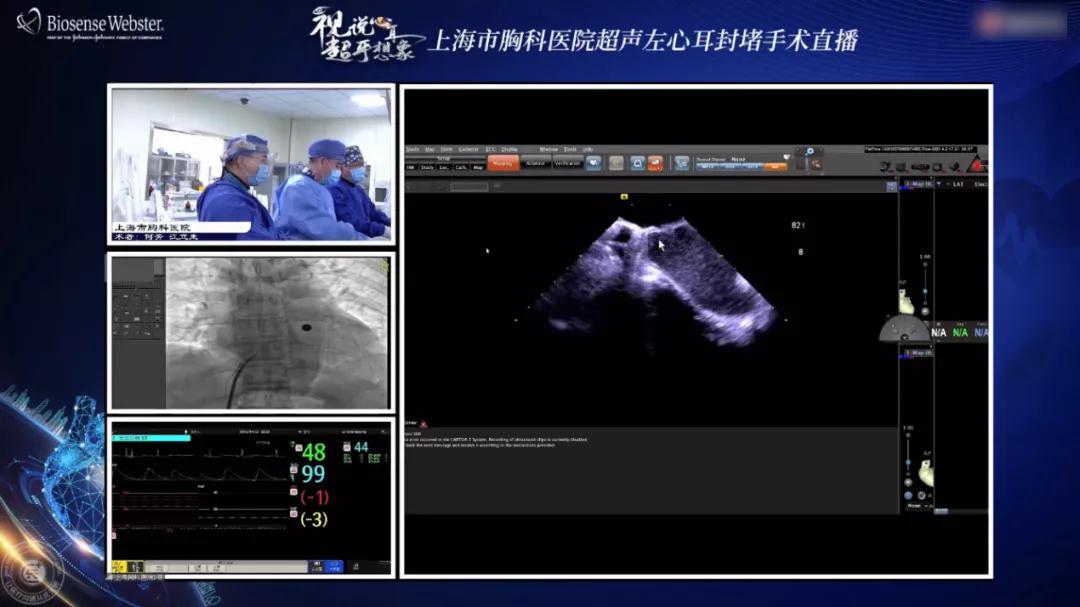The image size is (1080, 607).
Task: Toggle the Ablation mode button
Action: coord(536,162)
